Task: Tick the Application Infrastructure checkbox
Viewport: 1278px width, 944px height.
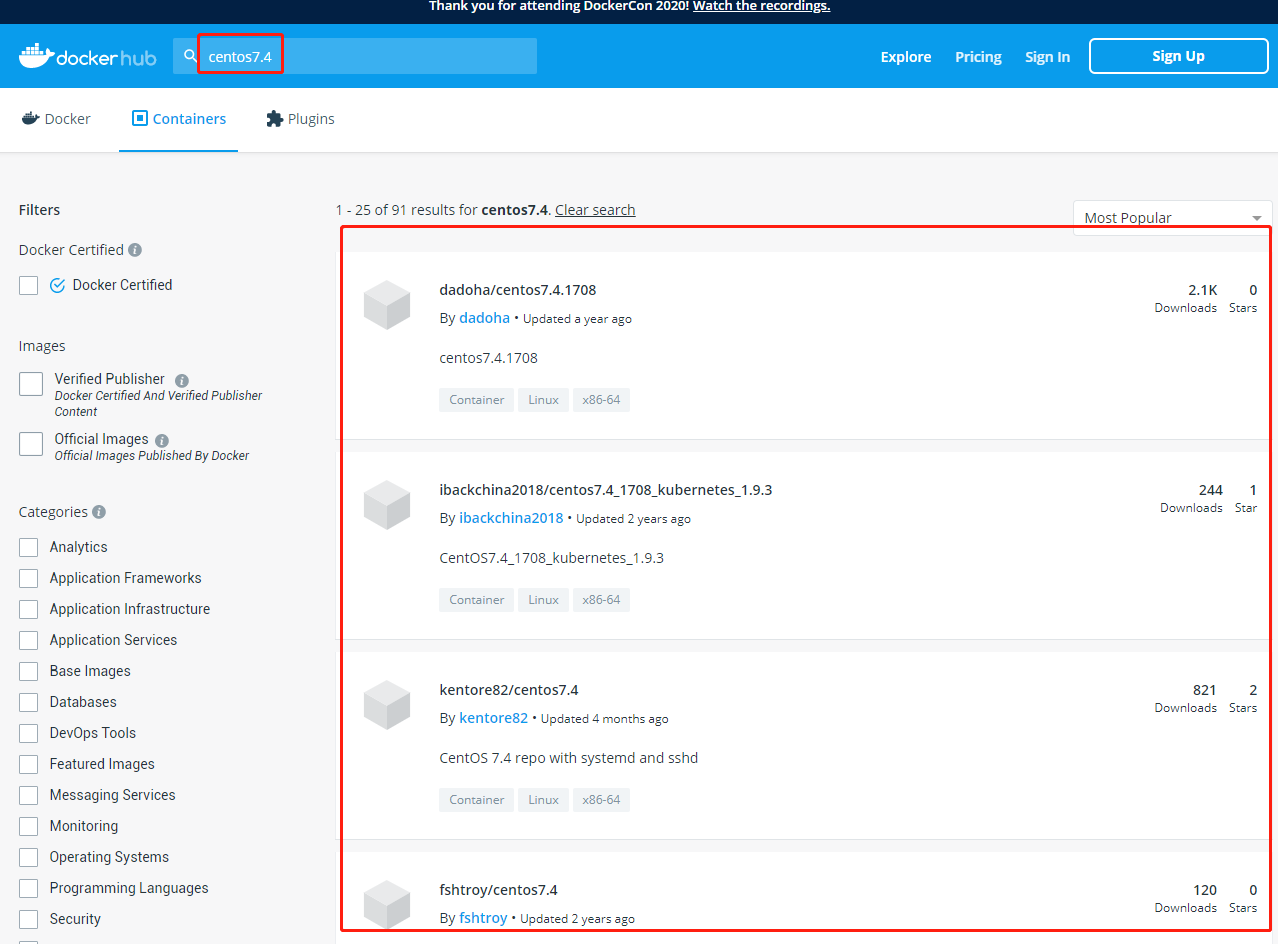Action: pyautogui.click(x=29, y=609)
